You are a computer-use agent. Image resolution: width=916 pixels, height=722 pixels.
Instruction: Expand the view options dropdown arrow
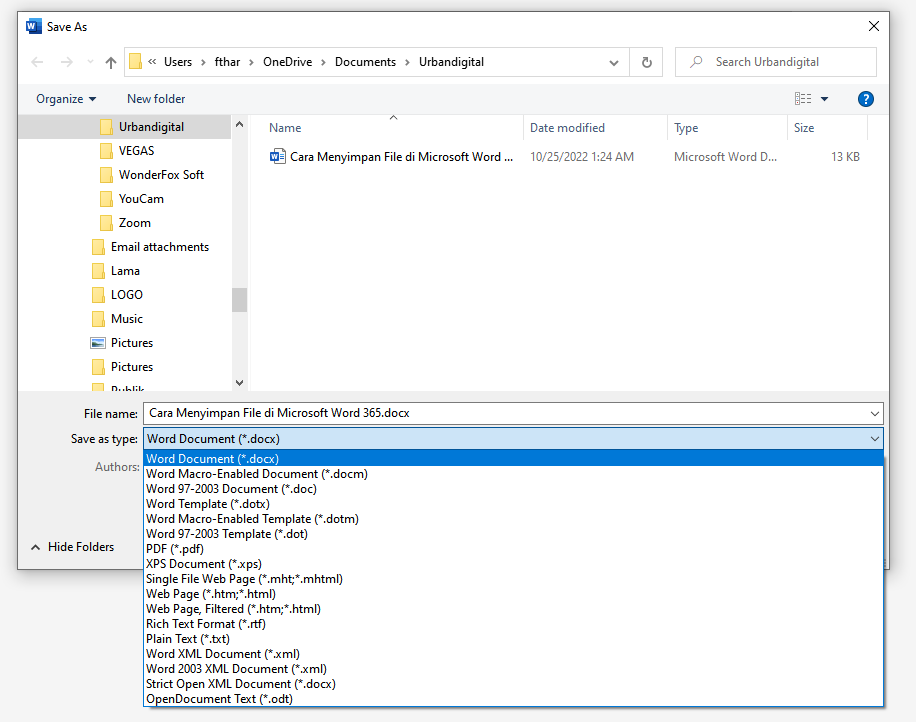(825, 99)
